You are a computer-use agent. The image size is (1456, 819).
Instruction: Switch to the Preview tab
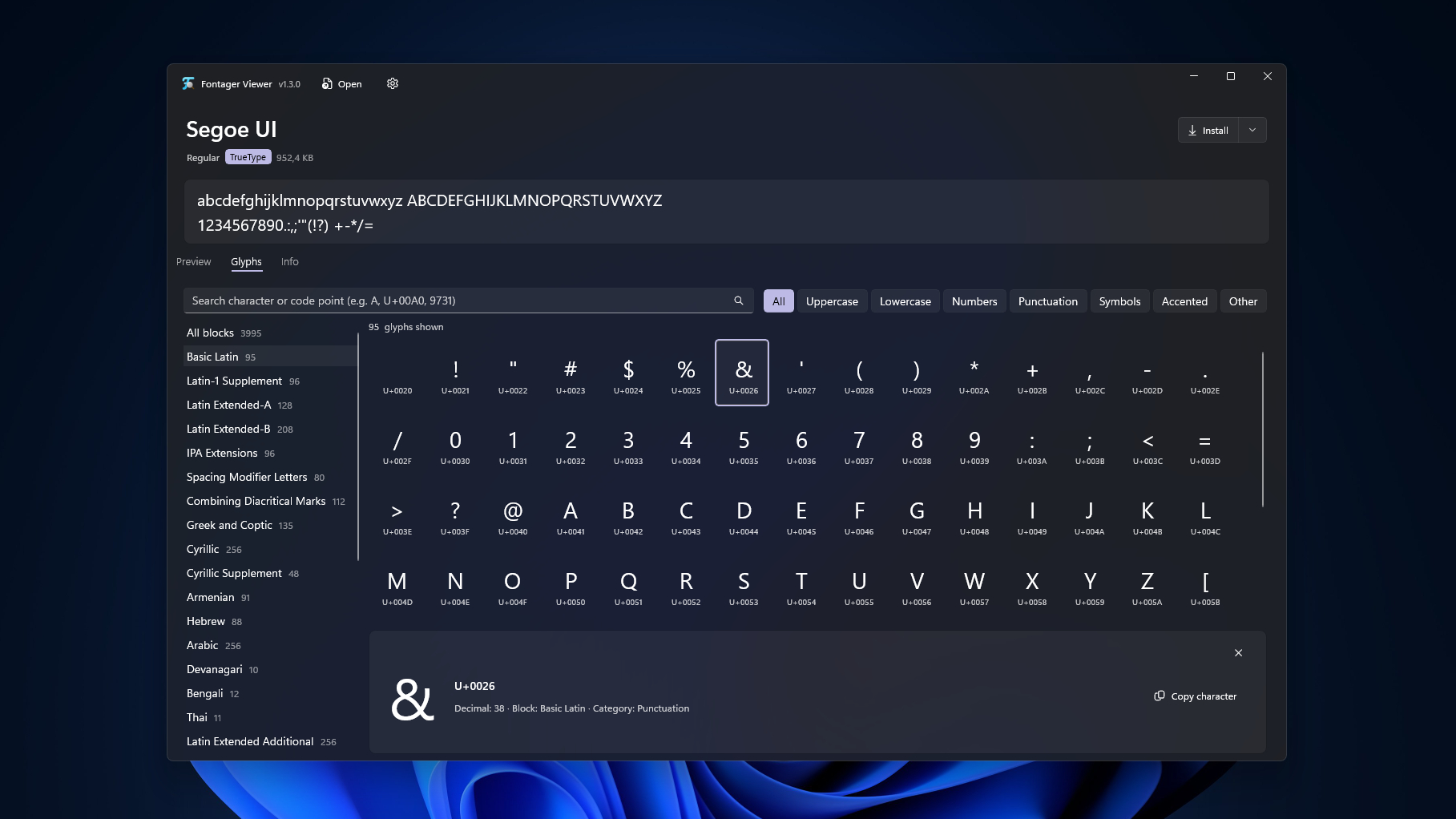point(194,261)
